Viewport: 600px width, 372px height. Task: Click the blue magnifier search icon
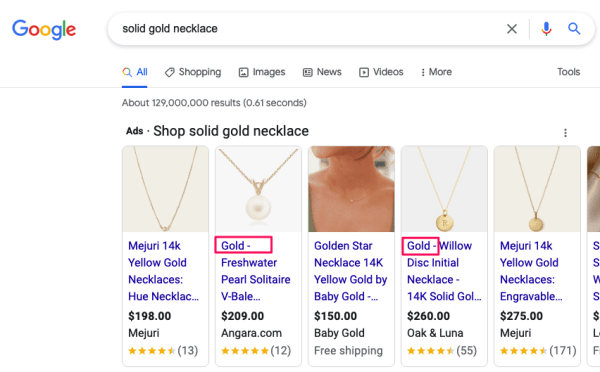tap(574, 28)
